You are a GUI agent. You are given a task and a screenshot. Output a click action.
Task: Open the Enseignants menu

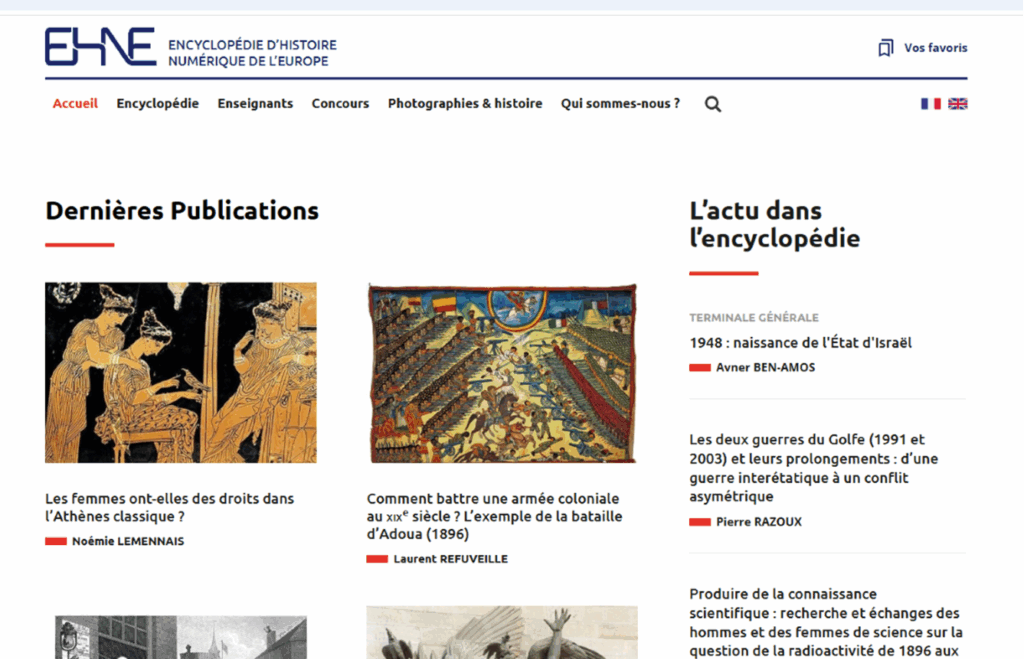coord(255,103)
